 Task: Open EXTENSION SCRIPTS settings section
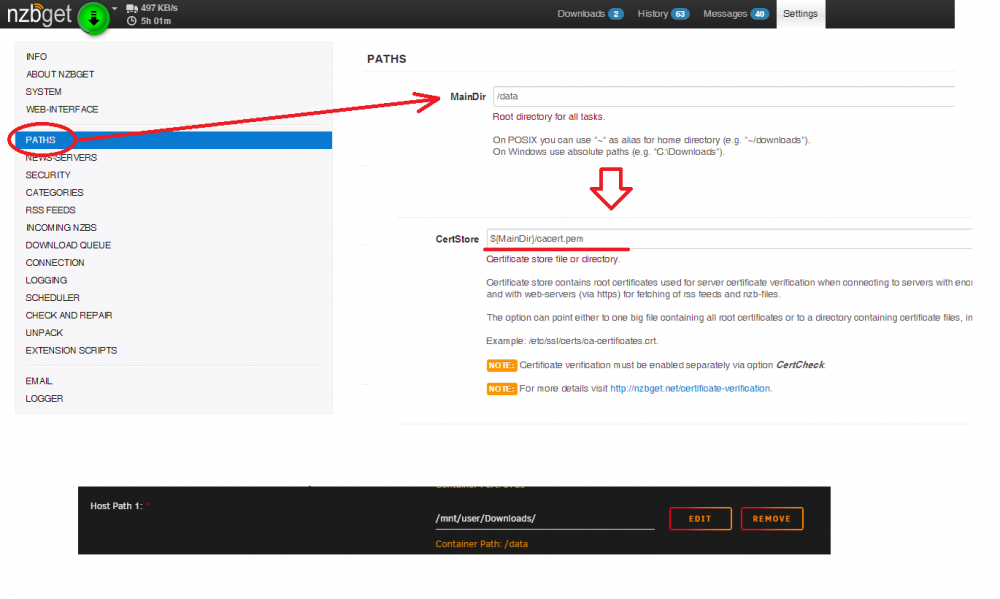tap(71, 350)
